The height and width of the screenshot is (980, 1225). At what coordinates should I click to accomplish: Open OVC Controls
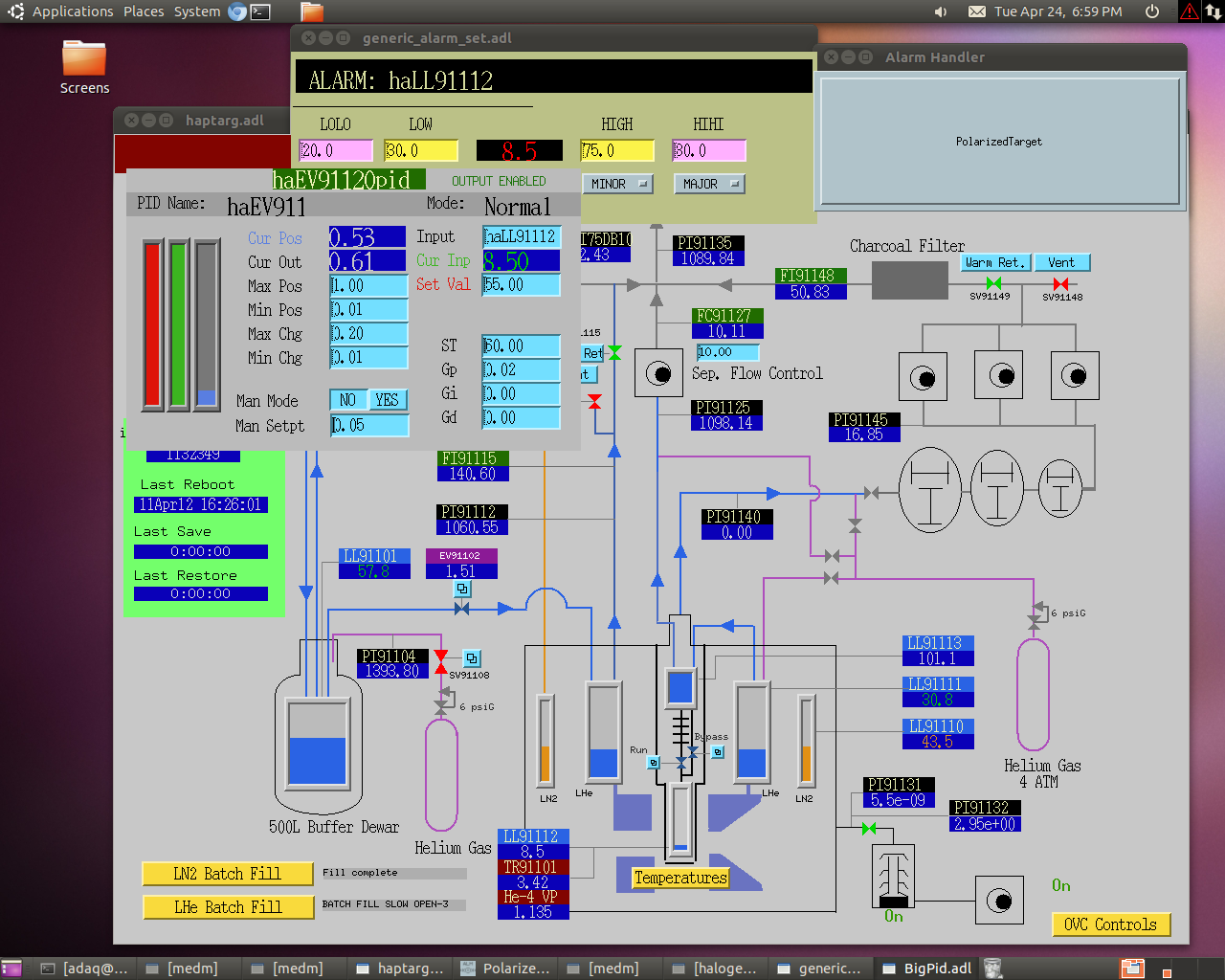pos(1110,924)
